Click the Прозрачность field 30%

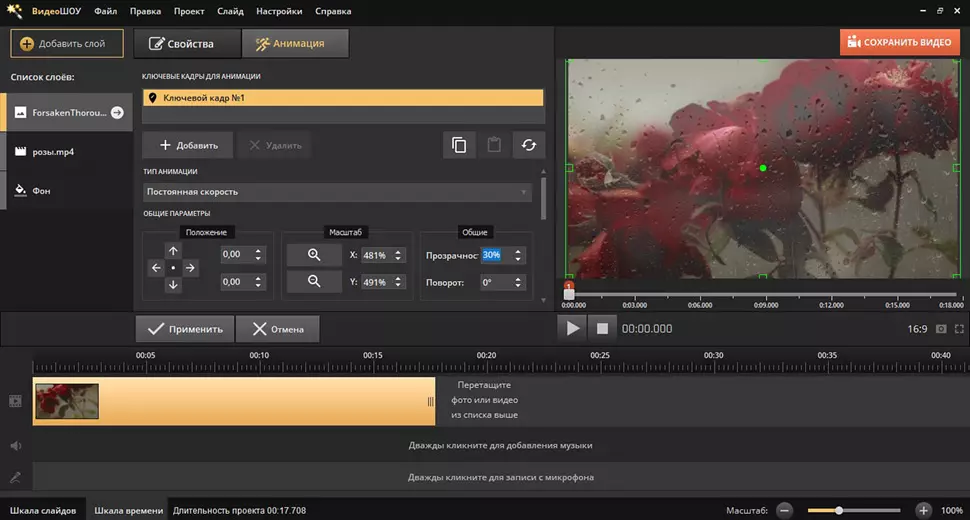click(496, 255)
